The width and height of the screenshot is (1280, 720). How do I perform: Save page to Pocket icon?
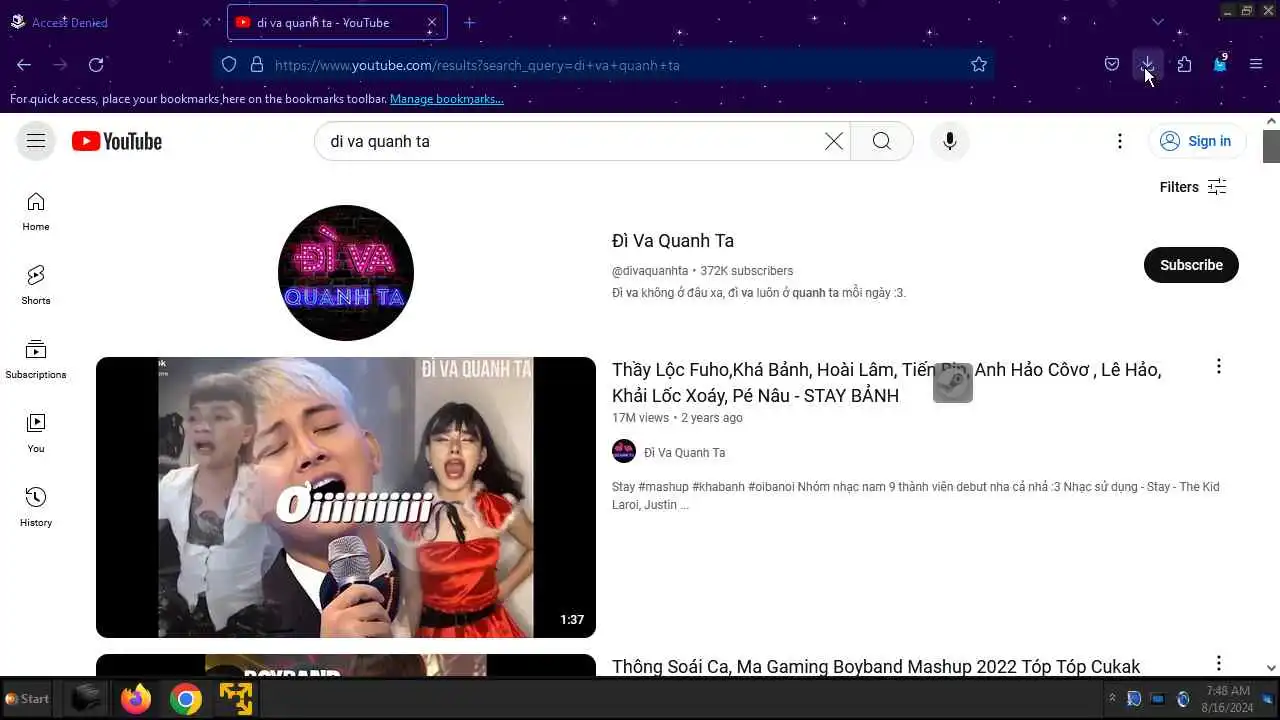pyautogui.click(x=1112, y=65)
